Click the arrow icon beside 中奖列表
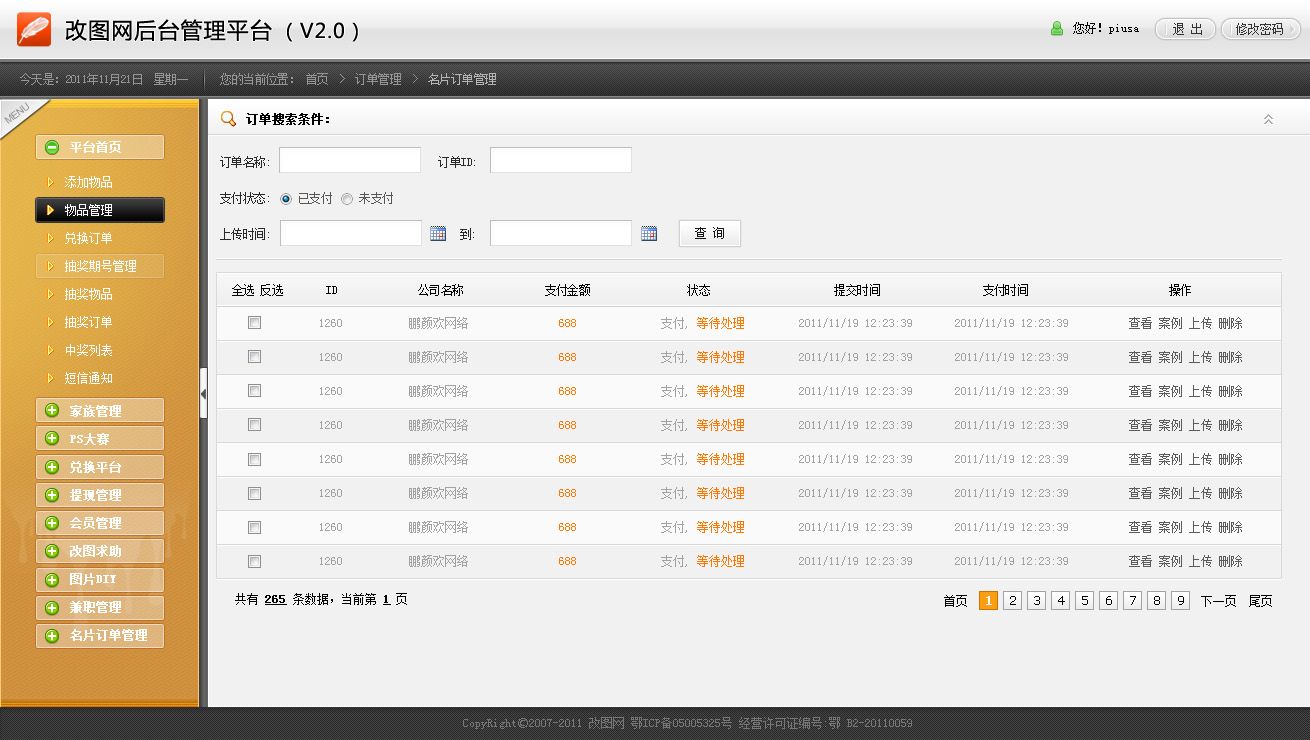 pos(50,350)
